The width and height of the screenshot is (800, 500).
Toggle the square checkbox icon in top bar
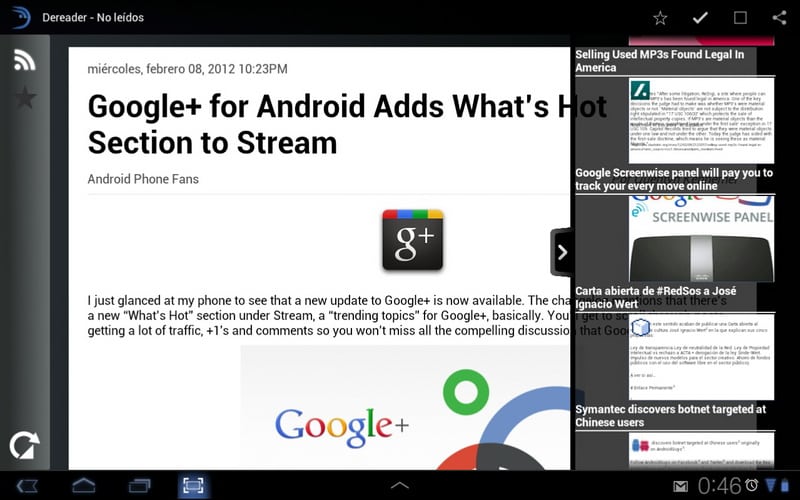click(x=740, y=18)
